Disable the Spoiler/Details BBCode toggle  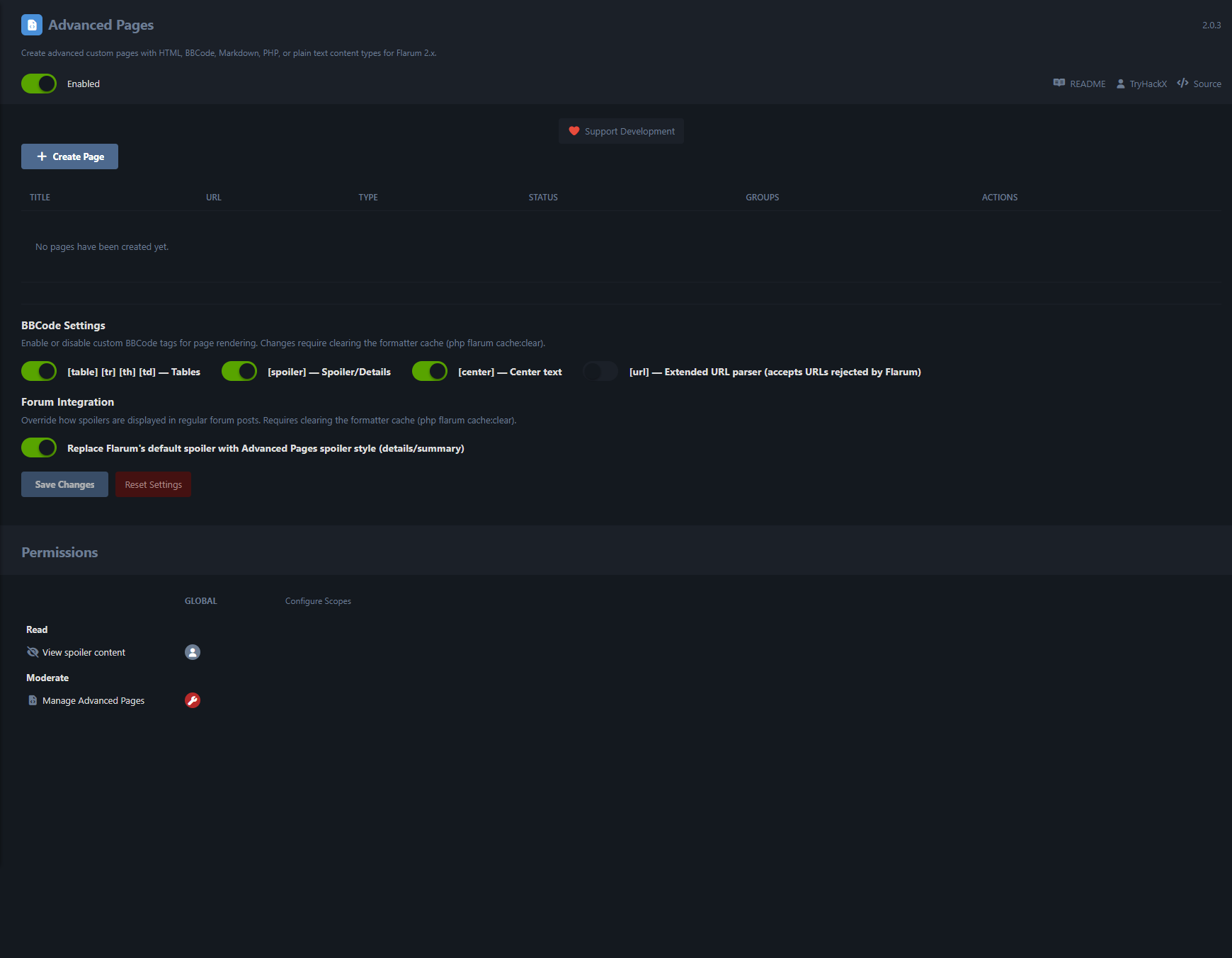(239, 371)
